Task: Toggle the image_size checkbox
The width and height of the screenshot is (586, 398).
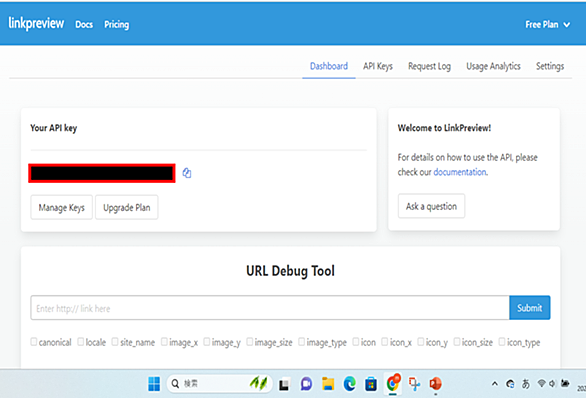Action: point(250,342)
